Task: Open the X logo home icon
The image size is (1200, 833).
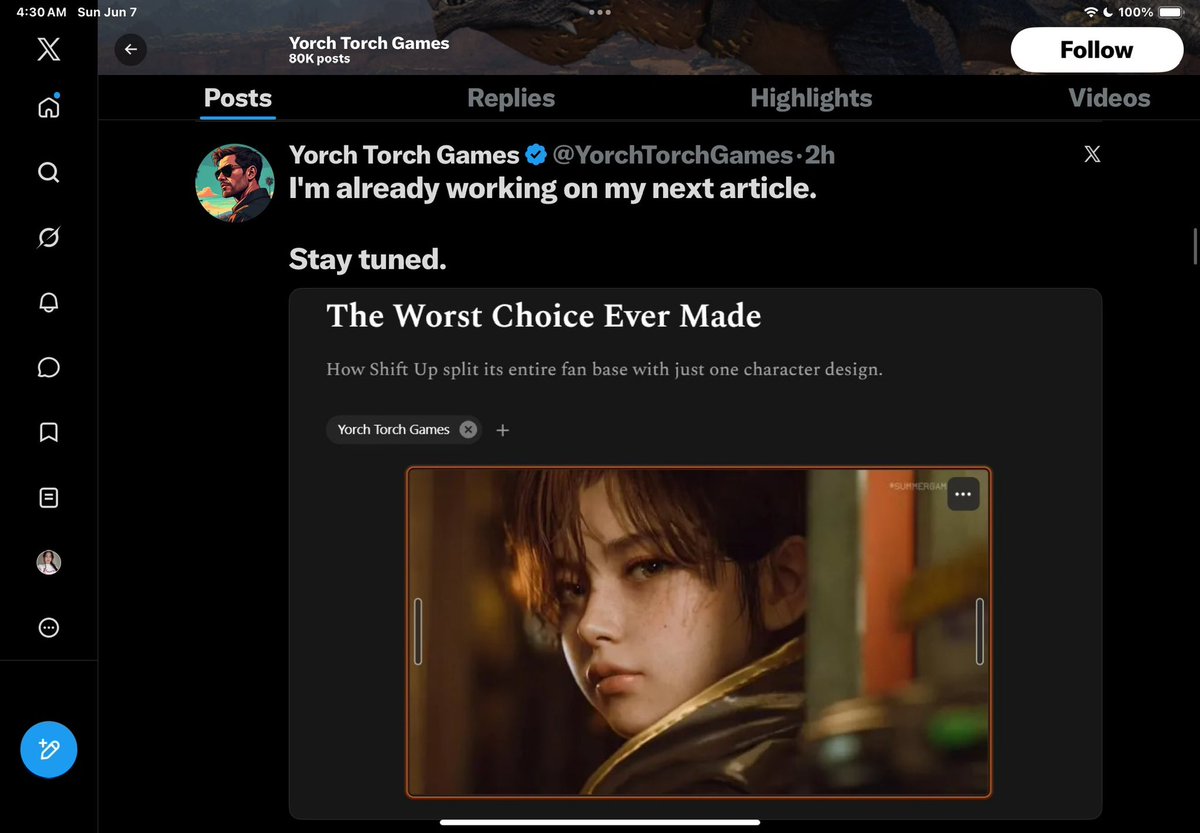Action: [48, 48]
